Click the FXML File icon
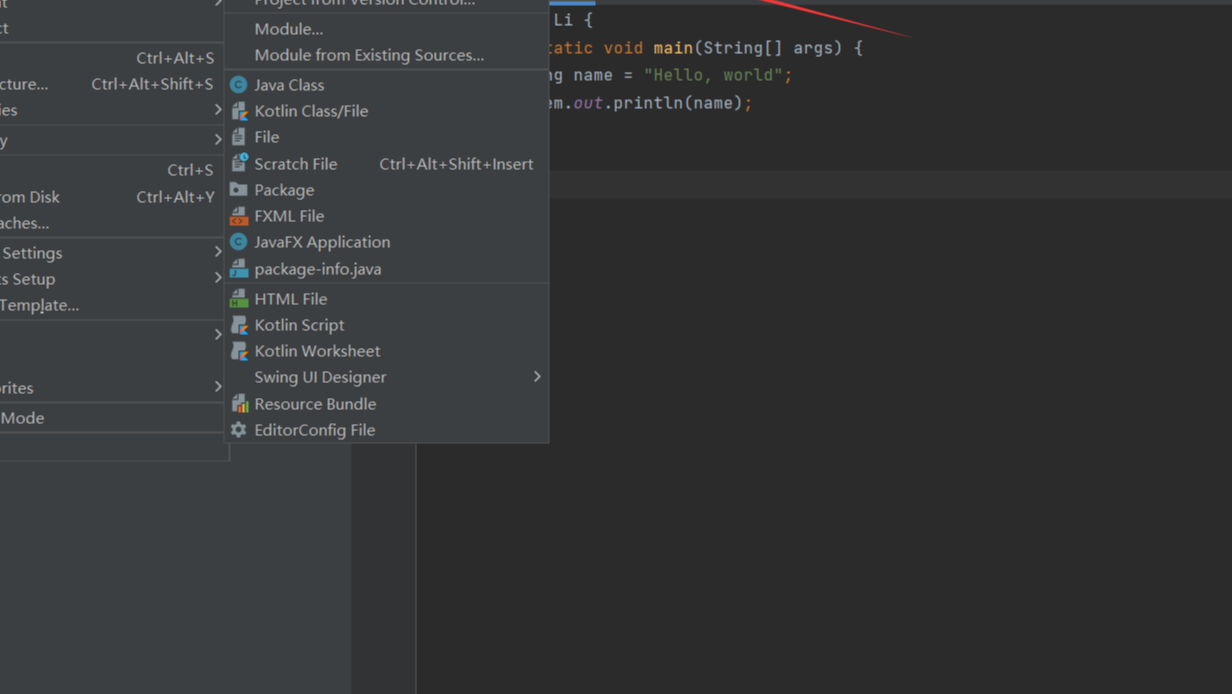 (239, 216)
